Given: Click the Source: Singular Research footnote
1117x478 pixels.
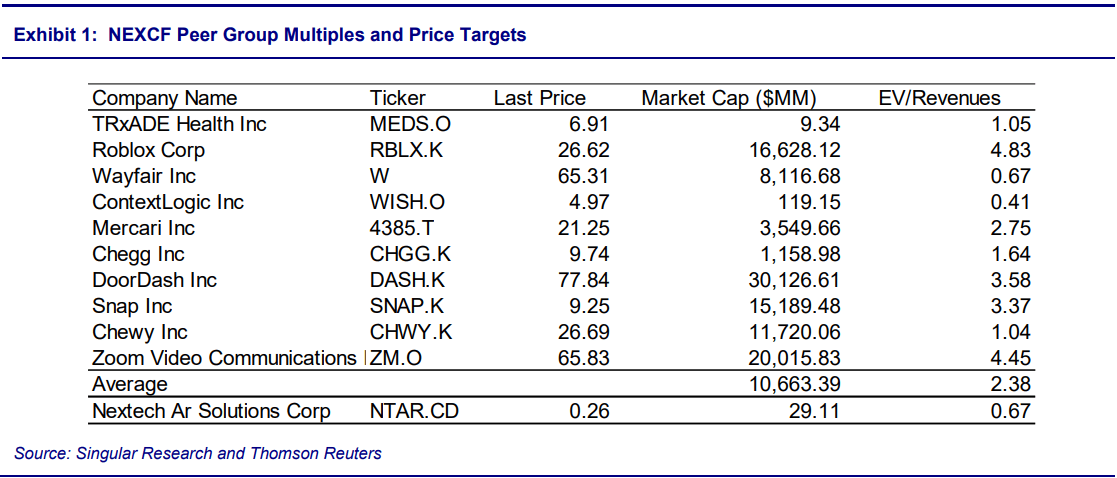Looking at the screenshot, I should [x=198, y=454].
